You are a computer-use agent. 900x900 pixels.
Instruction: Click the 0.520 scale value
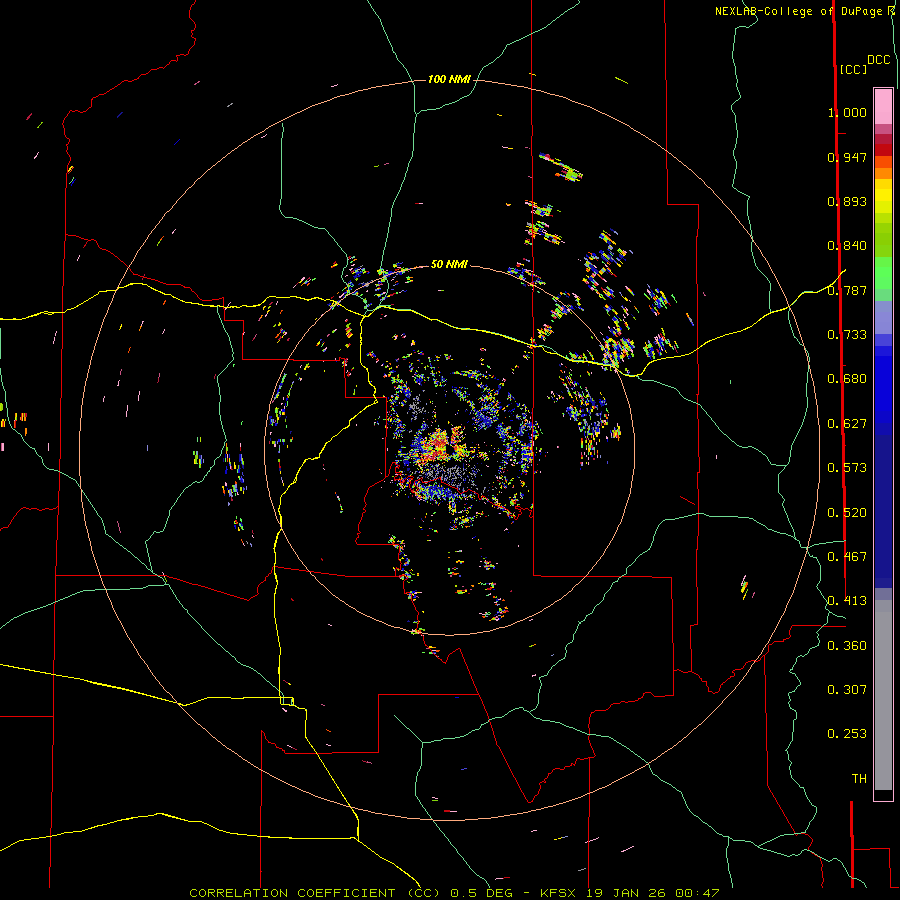(x=847, y=513)
